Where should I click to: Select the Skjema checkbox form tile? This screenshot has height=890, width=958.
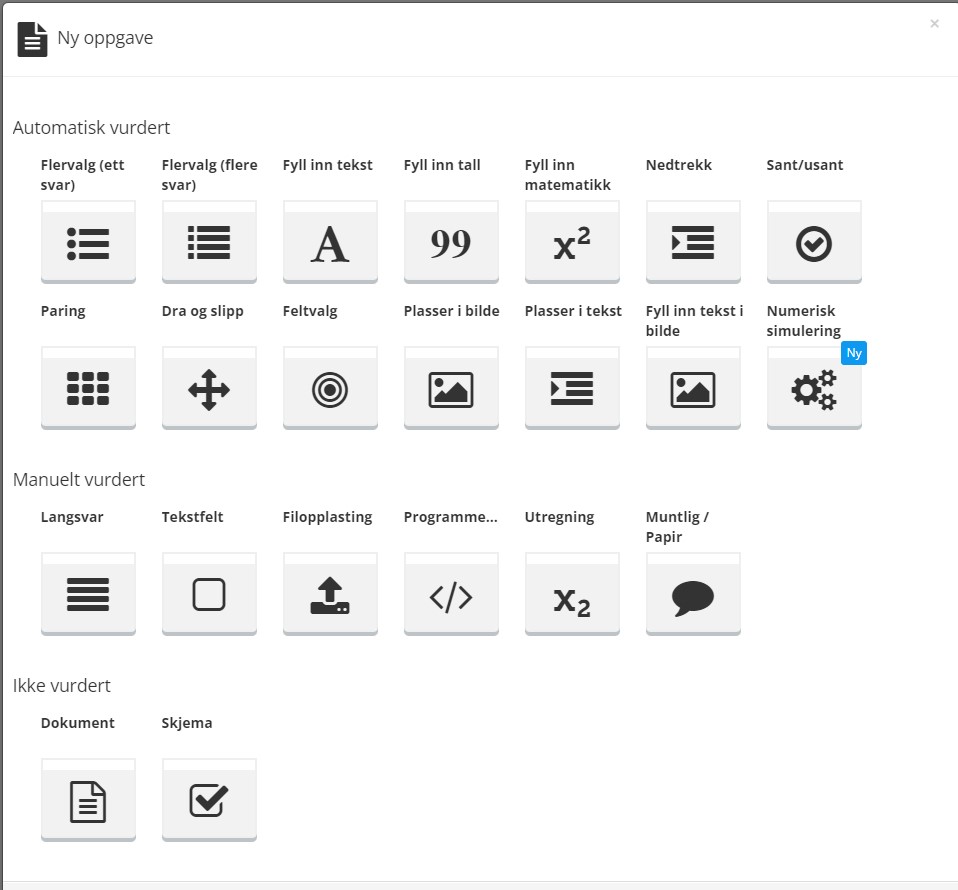[x=209, y=800]
